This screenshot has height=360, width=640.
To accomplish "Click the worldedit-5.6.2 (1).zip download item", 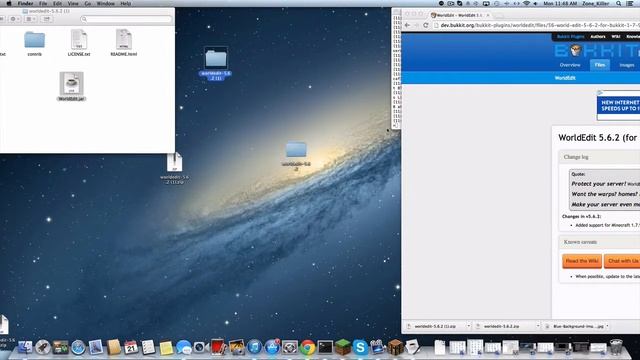I will tap(435, 326).
